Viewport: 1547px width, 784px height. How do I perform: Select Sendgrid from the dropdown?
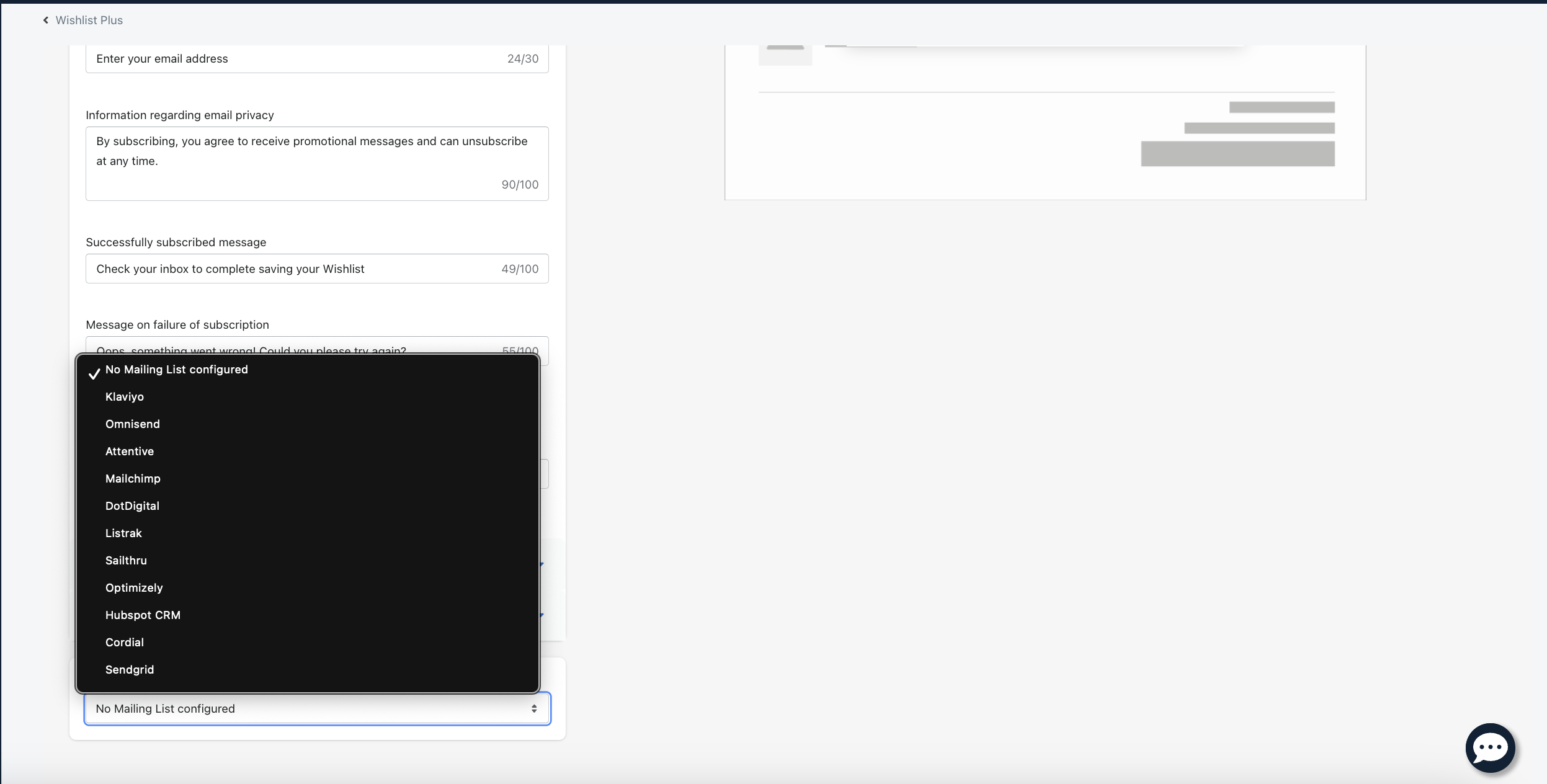coord(130,670)
